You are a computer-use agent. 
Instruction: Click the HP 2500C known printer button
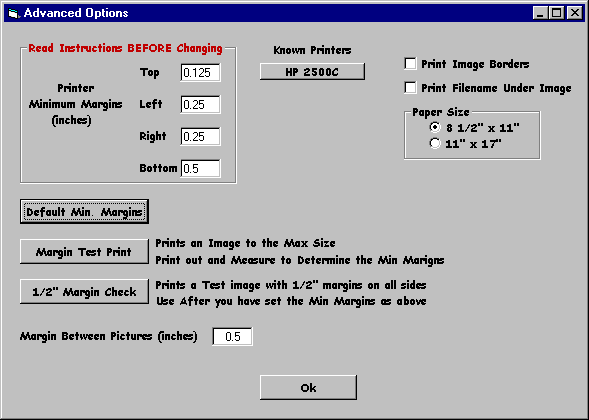click(x=312, y=71)
